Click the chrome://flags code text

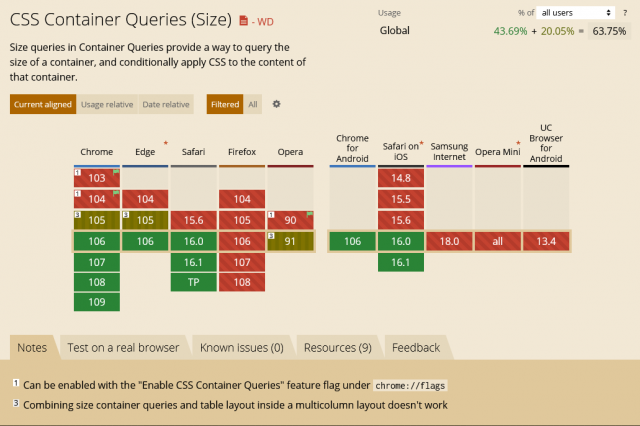pyautogui.click(x=410, y=386)
